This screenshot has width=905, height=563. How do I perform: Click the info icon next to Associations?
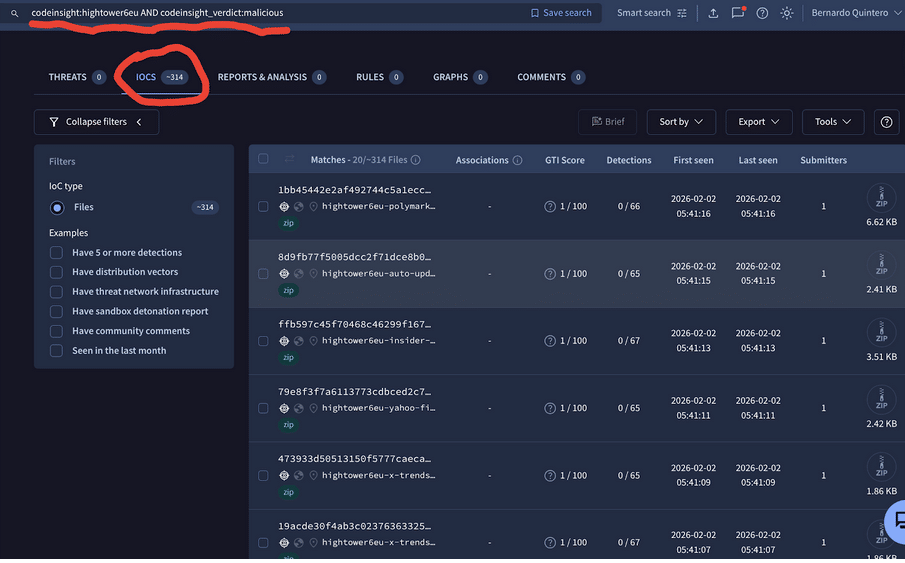click(517, 160)
